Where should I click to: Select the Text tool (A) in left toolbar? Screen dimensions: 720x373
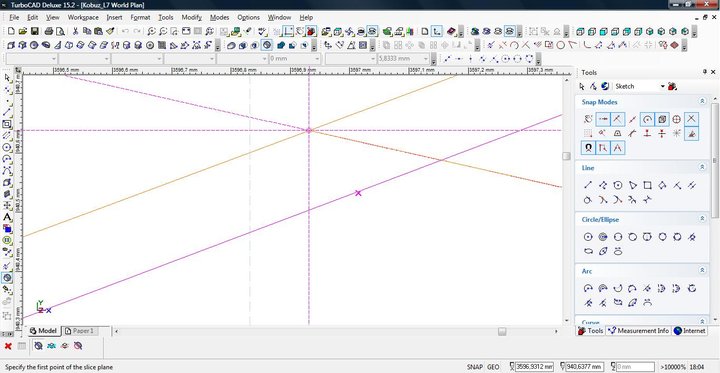7,217
